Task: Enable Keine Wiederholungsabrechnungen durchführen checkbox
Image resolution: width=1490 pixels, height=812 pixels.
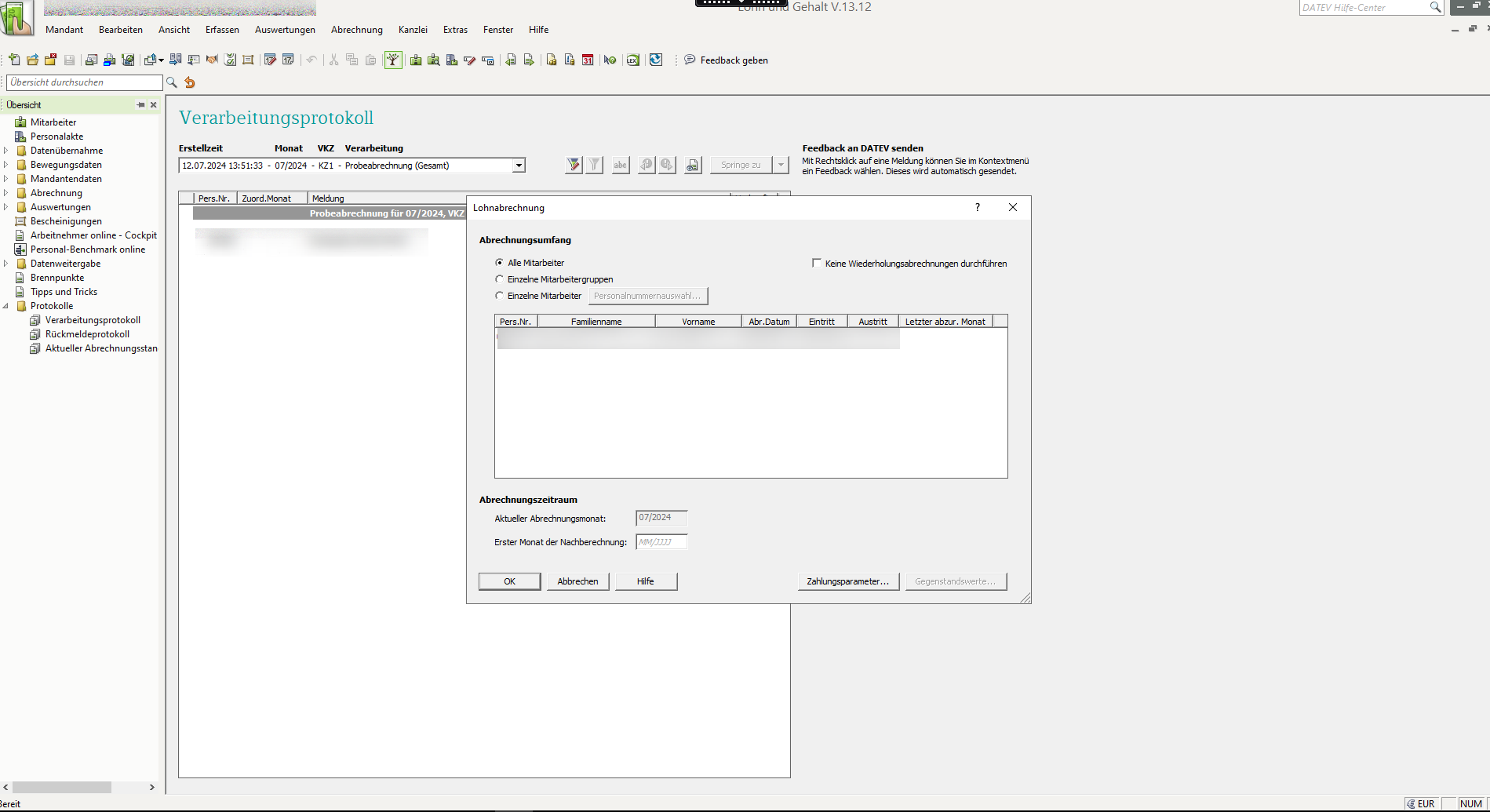Action: point(817,264)
